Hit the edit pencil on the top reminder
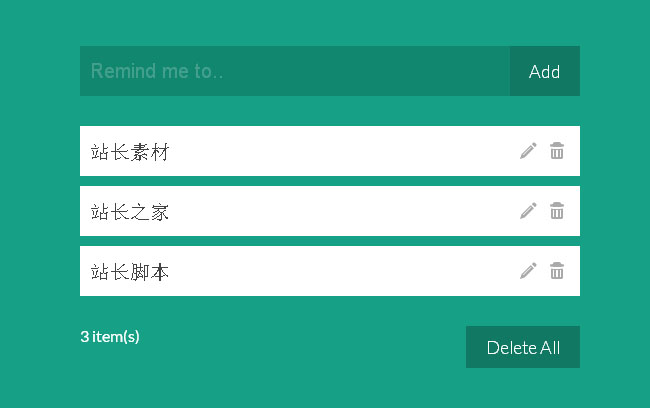 (528, 151)
